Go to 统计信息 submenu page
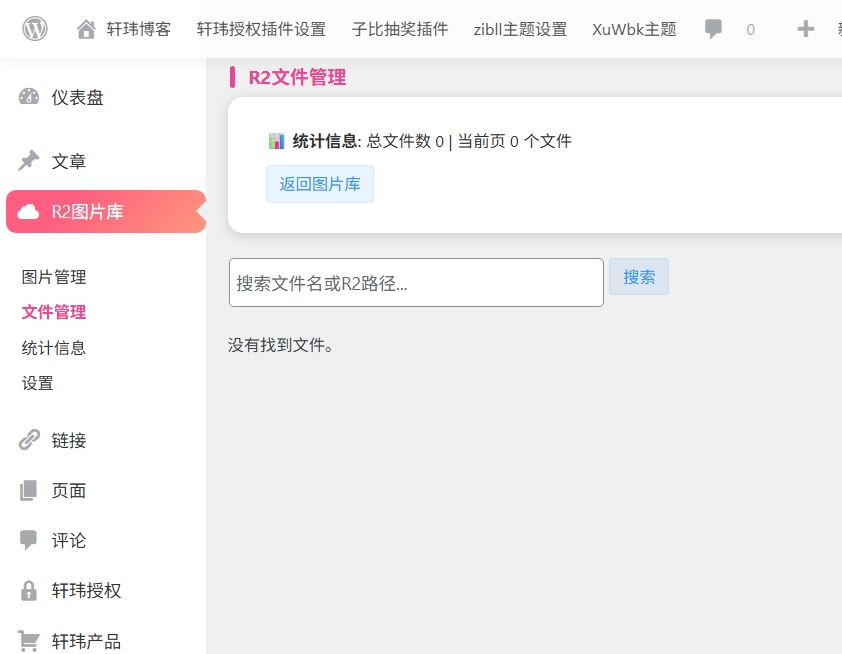Viewport: 842px width, 654px height. (54, 348)
